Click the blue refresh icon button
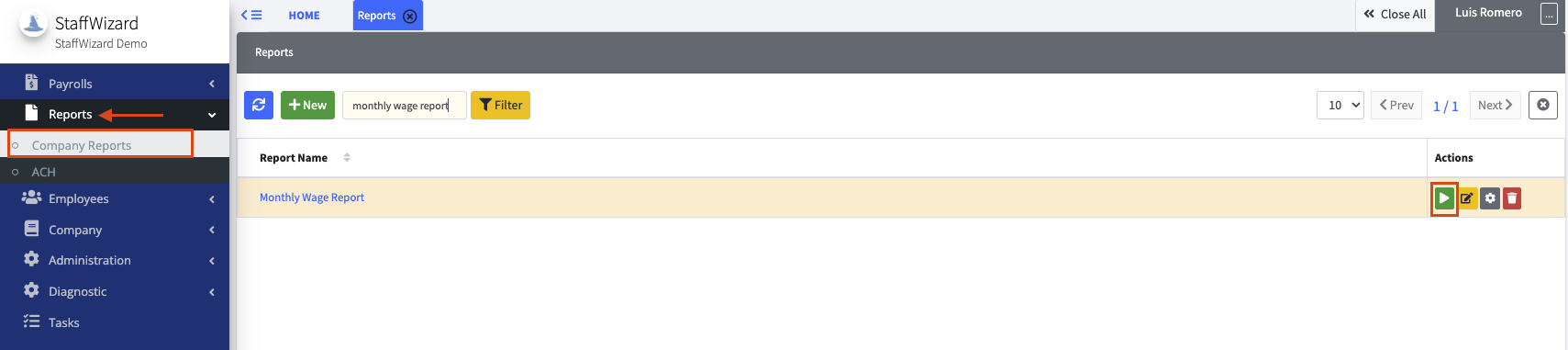The height and width of the screenshot is (350, 1568). [259, 105]
